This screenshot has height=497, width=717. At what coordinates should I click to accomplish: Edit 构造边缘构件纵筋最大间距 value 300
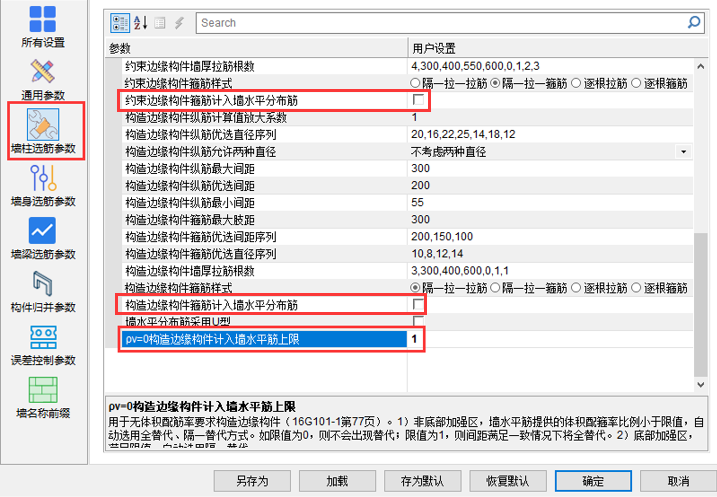550,168
